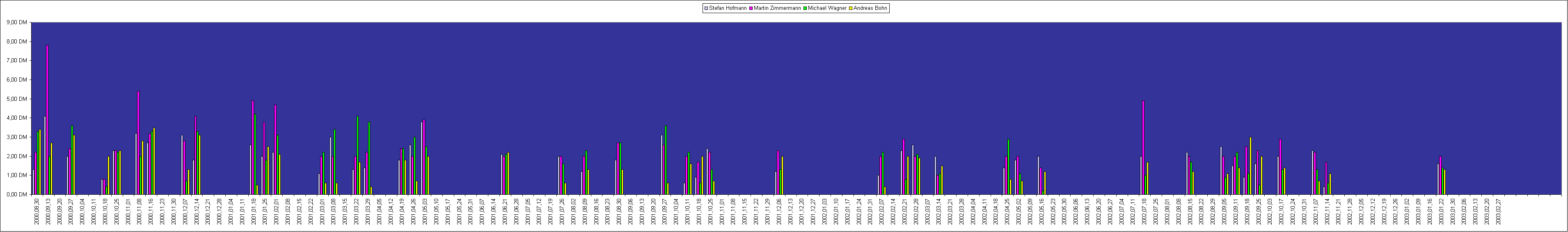Click the "7,00 DM" y-axis label
This screenshot has width=1568, height=232.
click(16, 61)
